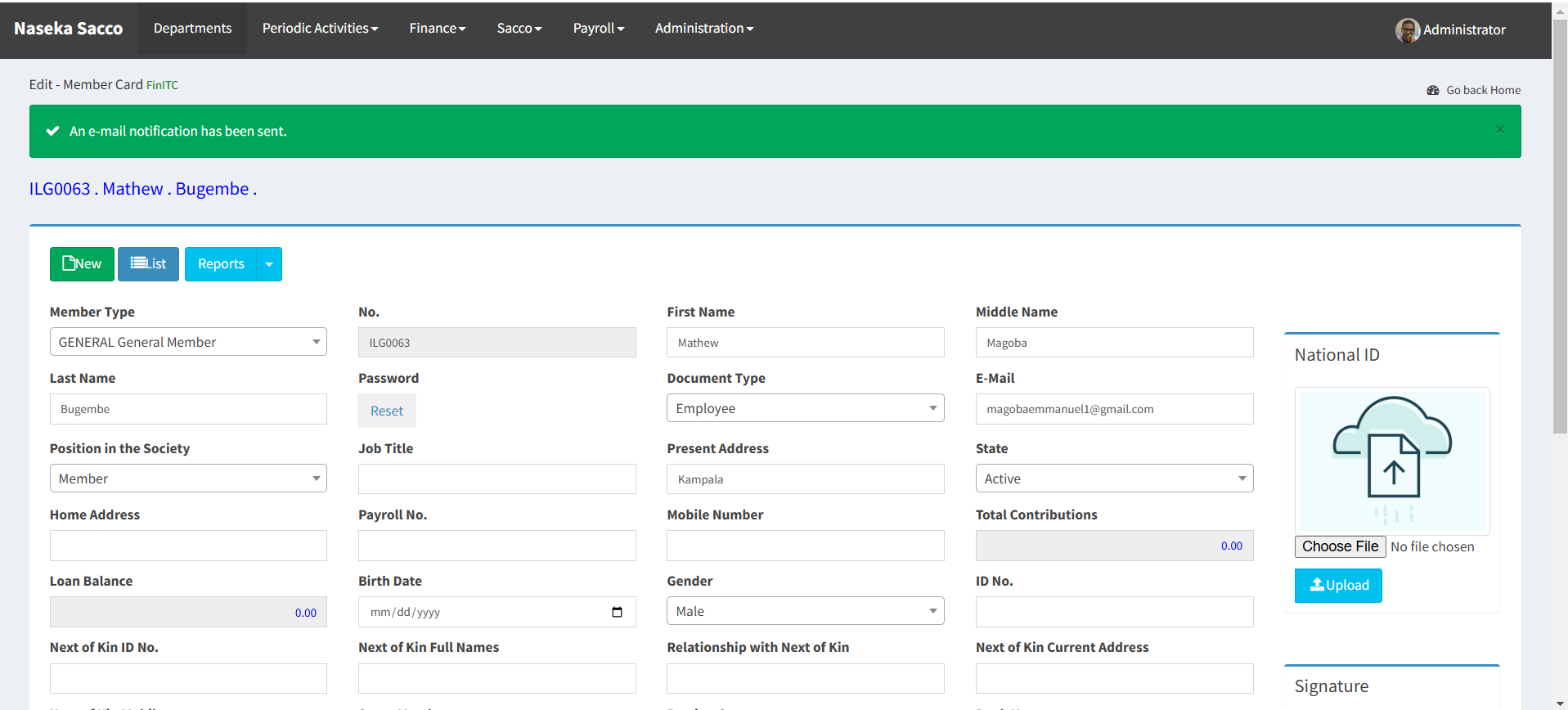Reset the member password
1568x710 pixels.
[x=386, y=411]
